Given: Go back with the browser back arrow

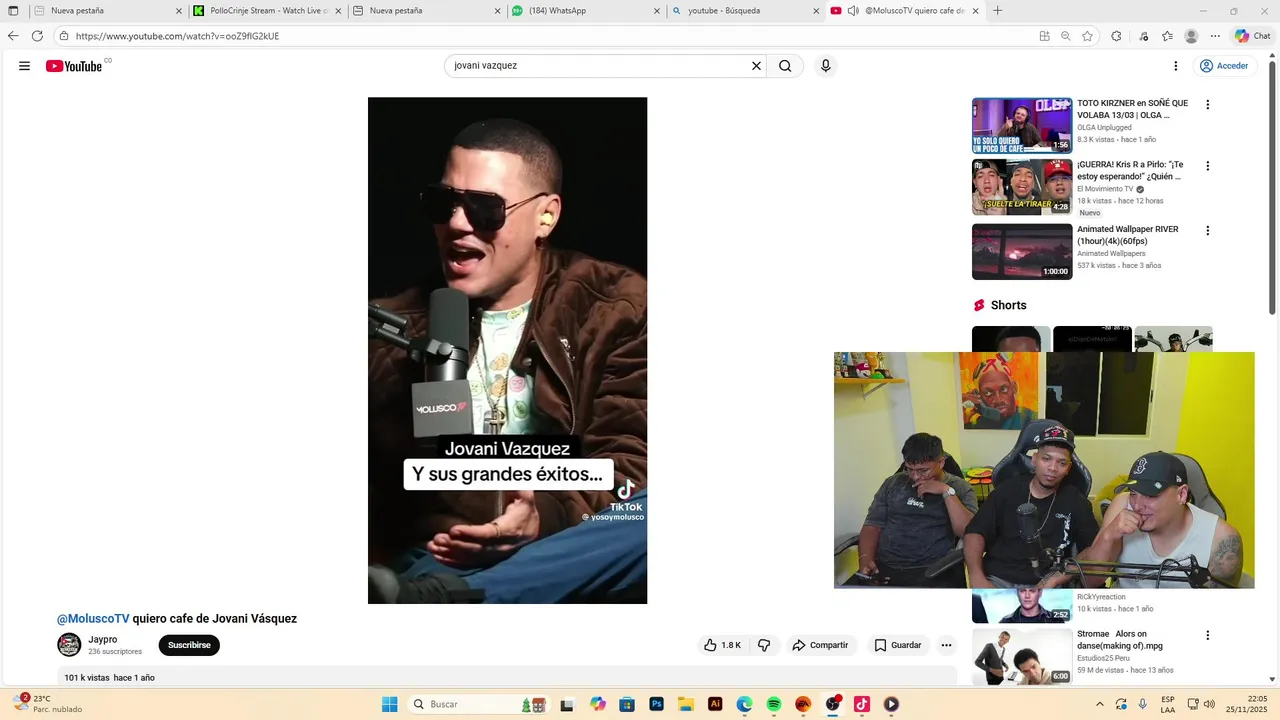Looking at the screenshot, I should point(13,36).
